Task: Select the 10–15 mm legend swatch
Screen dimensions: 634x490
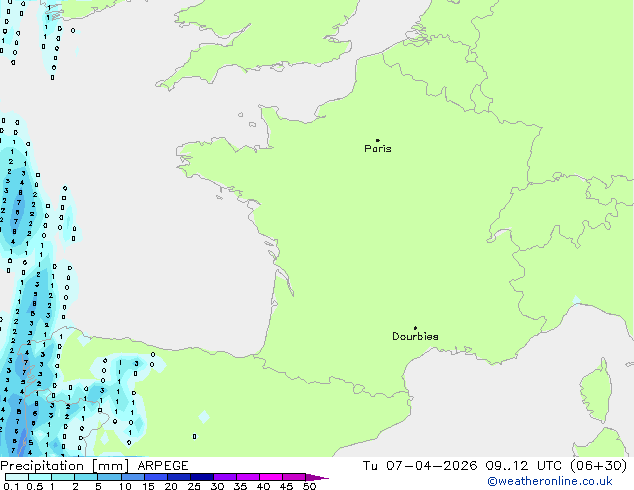Action: (x=132, y=477)
